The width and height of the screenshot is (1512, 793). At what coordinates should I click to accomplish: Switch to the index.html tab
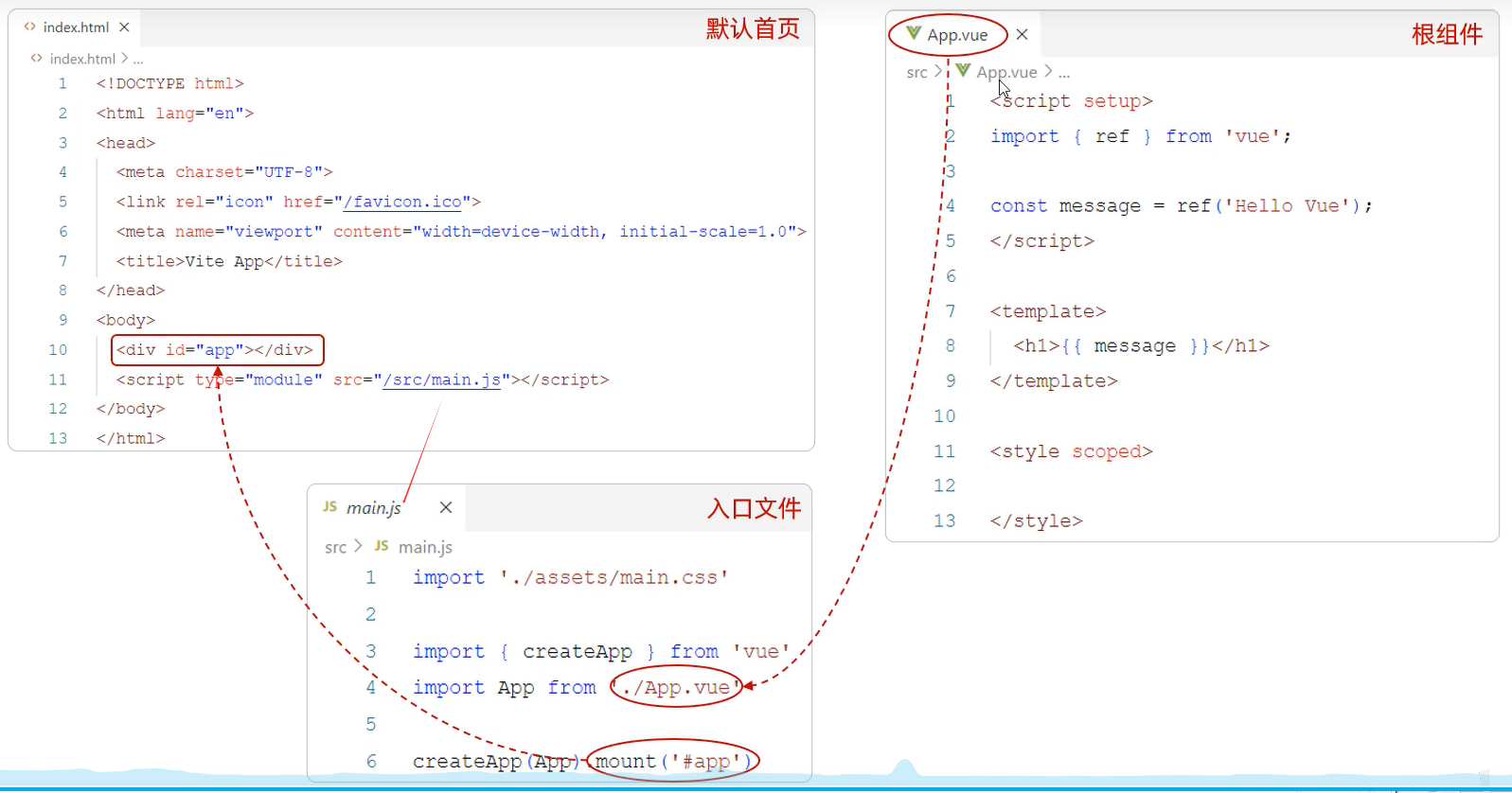76,27
